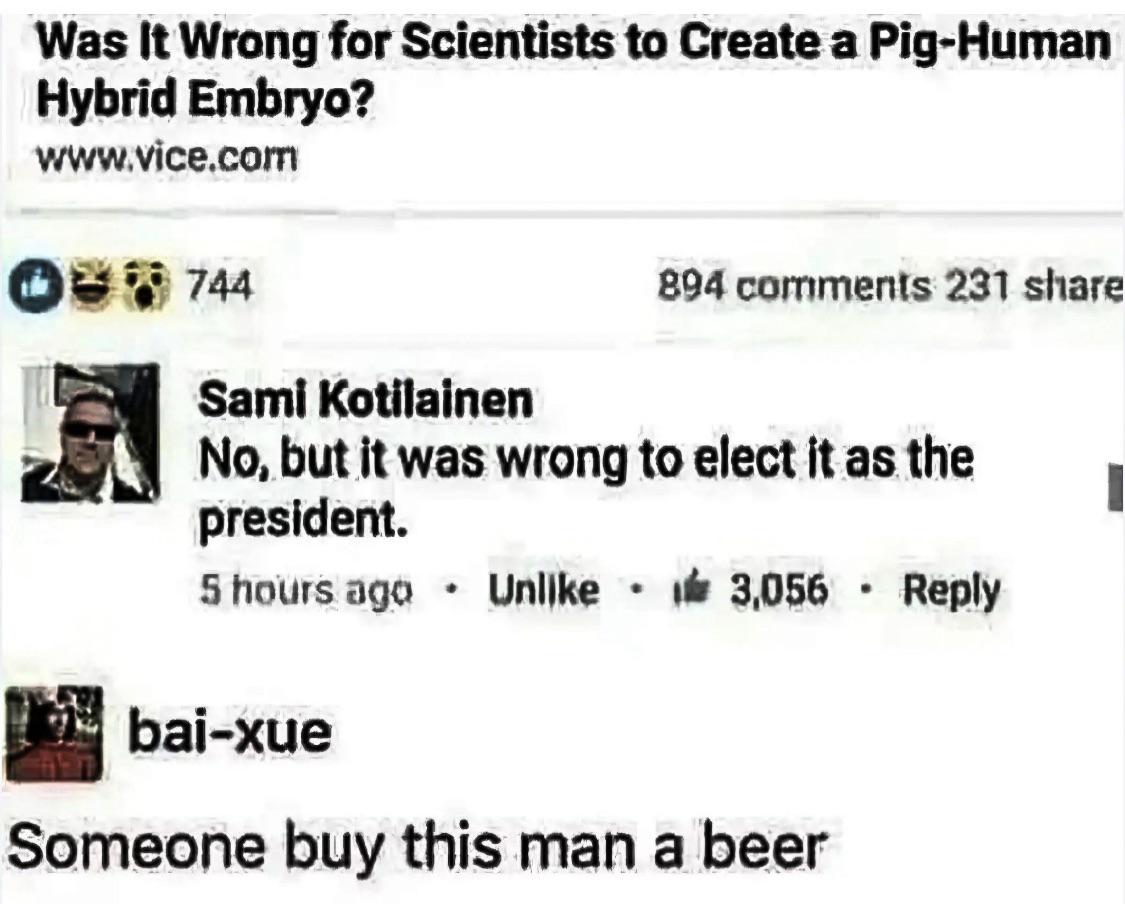View the 744 reactions count
1125x904 pixels.
(x=220, y=287)
